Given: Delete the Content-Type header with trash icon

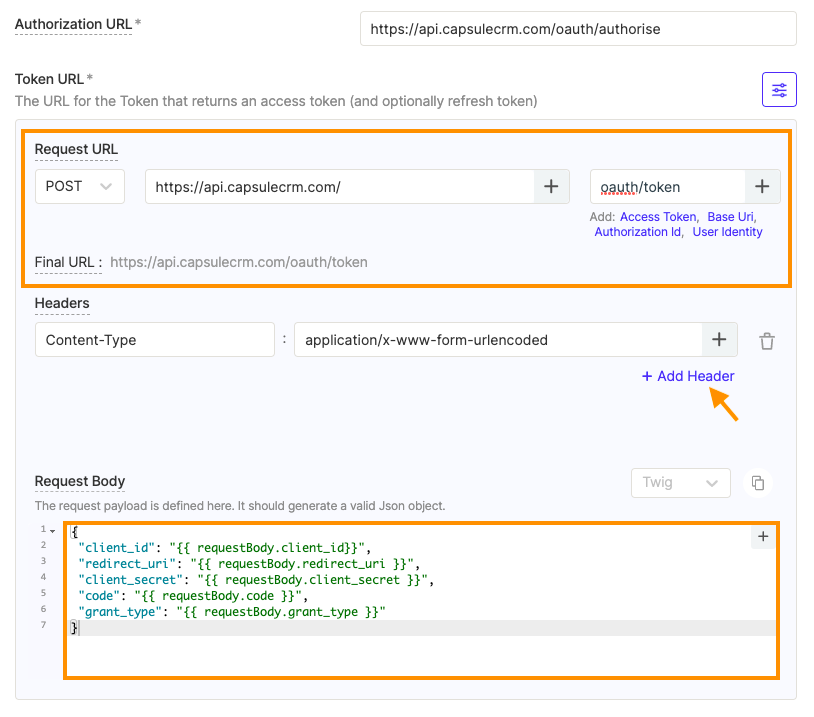Looking at the screenshot, I should click(x=767, y=341).
